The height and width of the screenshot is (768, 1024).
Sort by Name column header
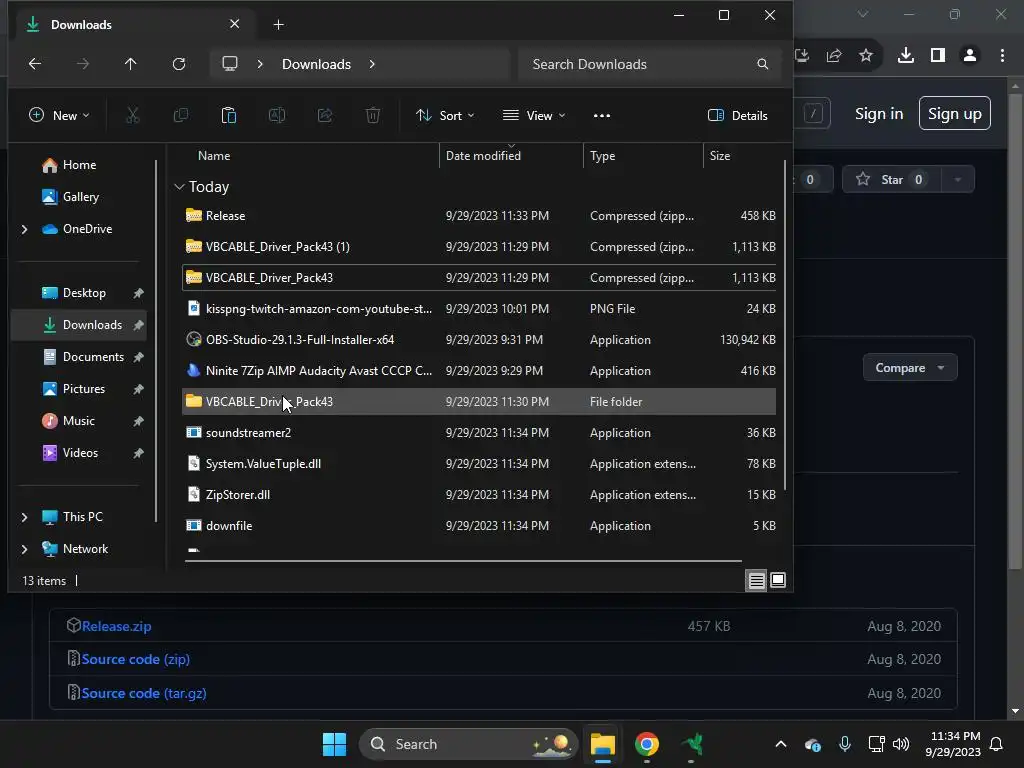214,156
